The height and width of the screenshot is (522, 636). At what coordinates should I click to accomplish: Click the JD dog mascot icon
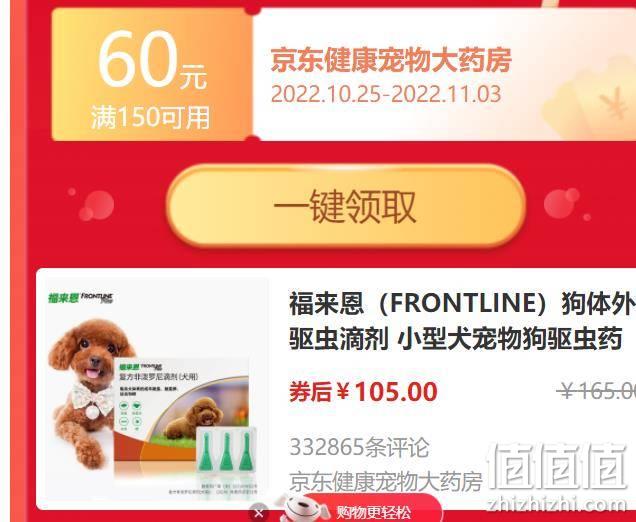tap(302, 508)
